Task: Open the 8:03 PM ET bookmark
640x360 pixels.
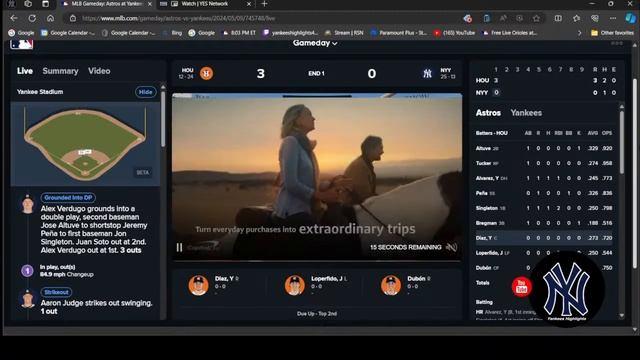Action: pos(239,33)
